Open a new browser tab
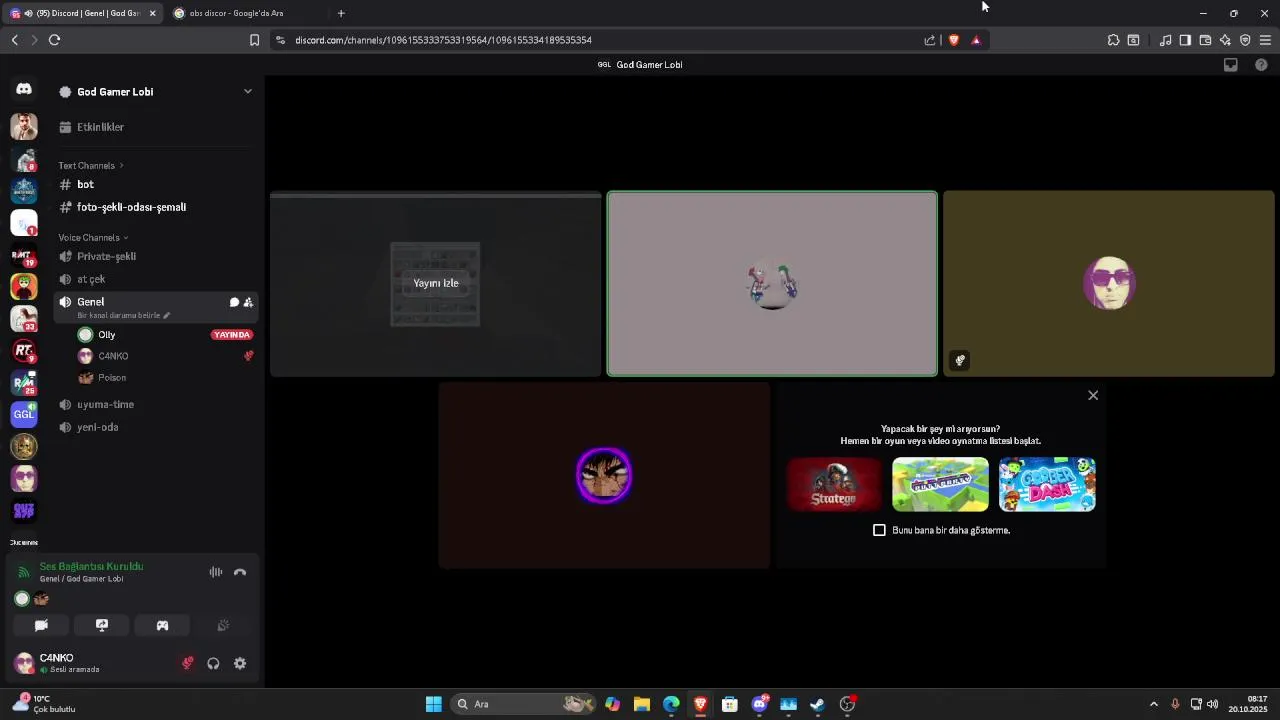 341,13
